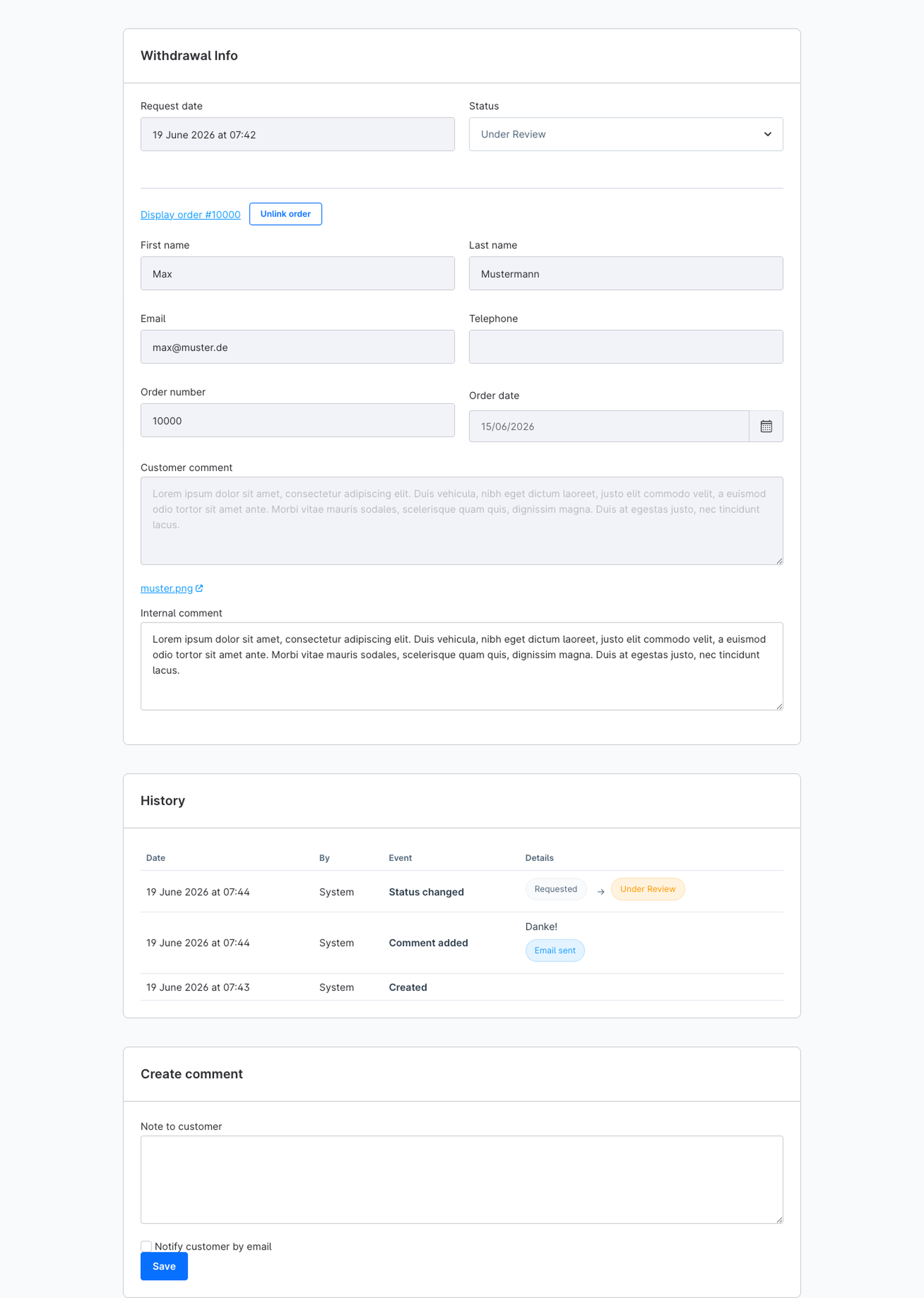Click the Last name field containing Mustermann
The width and height of the screenshot is (924, 1298).
[626, 273]
